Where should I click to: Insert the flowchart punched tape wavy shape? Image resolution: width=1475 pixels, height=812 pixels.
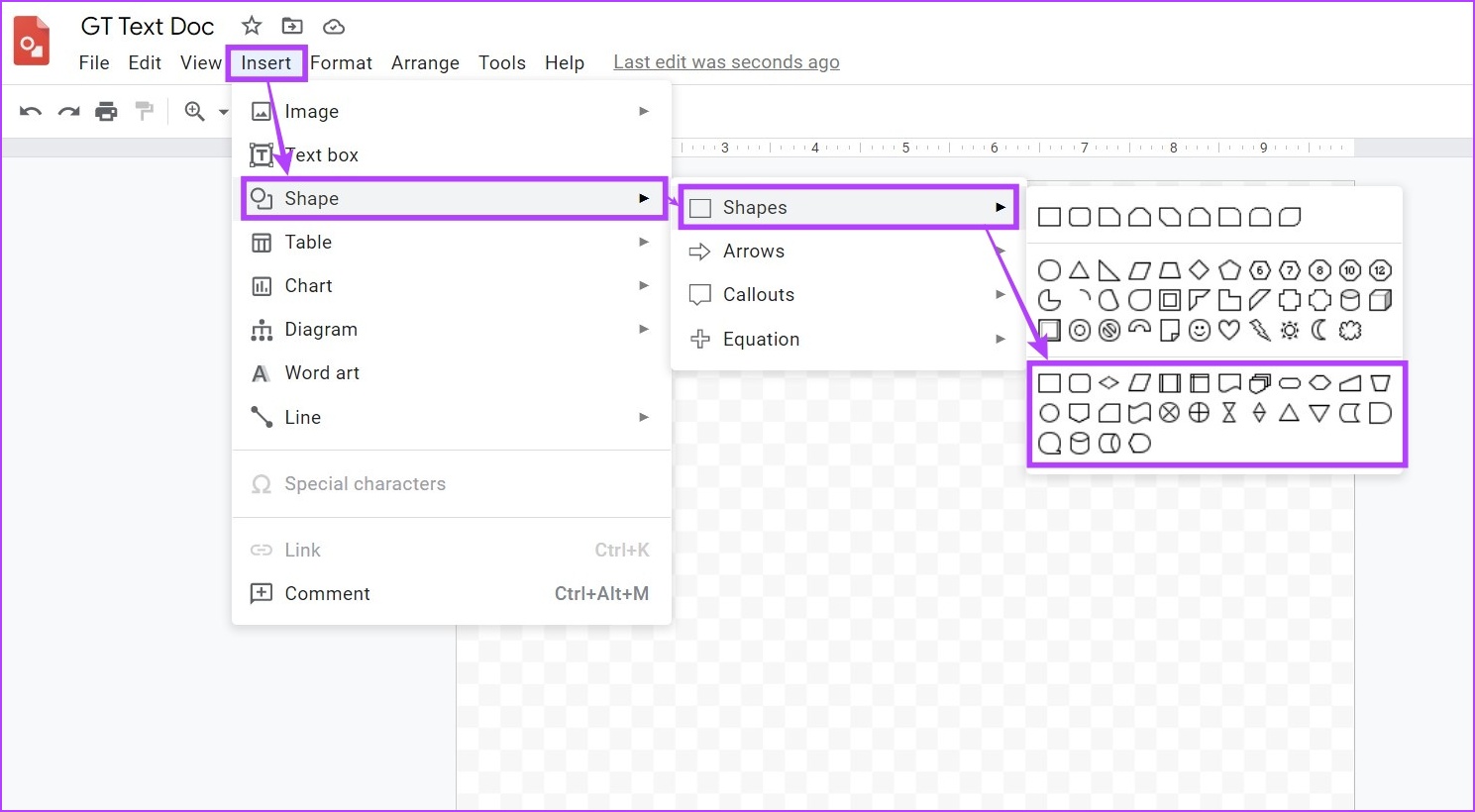pos(1139,413)
